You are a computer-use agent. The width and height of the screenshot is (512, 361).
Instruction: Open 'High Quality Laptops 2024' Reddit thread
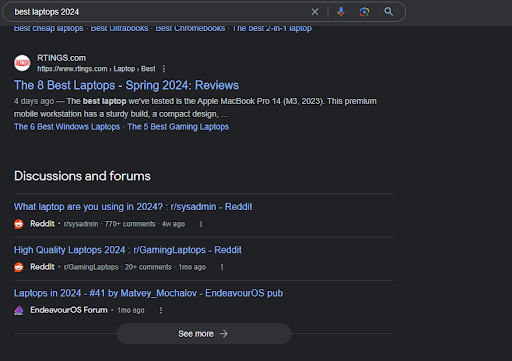tap(128, 250)
